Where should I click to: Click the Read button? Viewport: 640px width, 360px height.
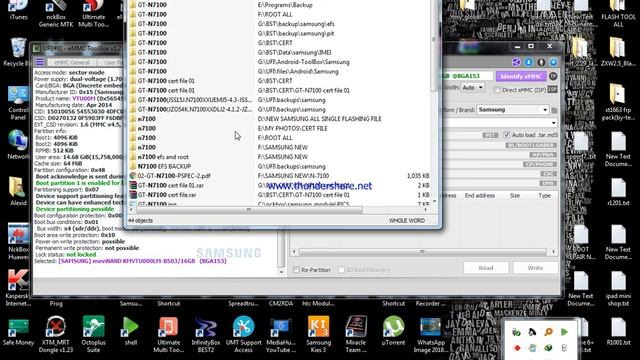pyautogui.click(x=486, y=268)
